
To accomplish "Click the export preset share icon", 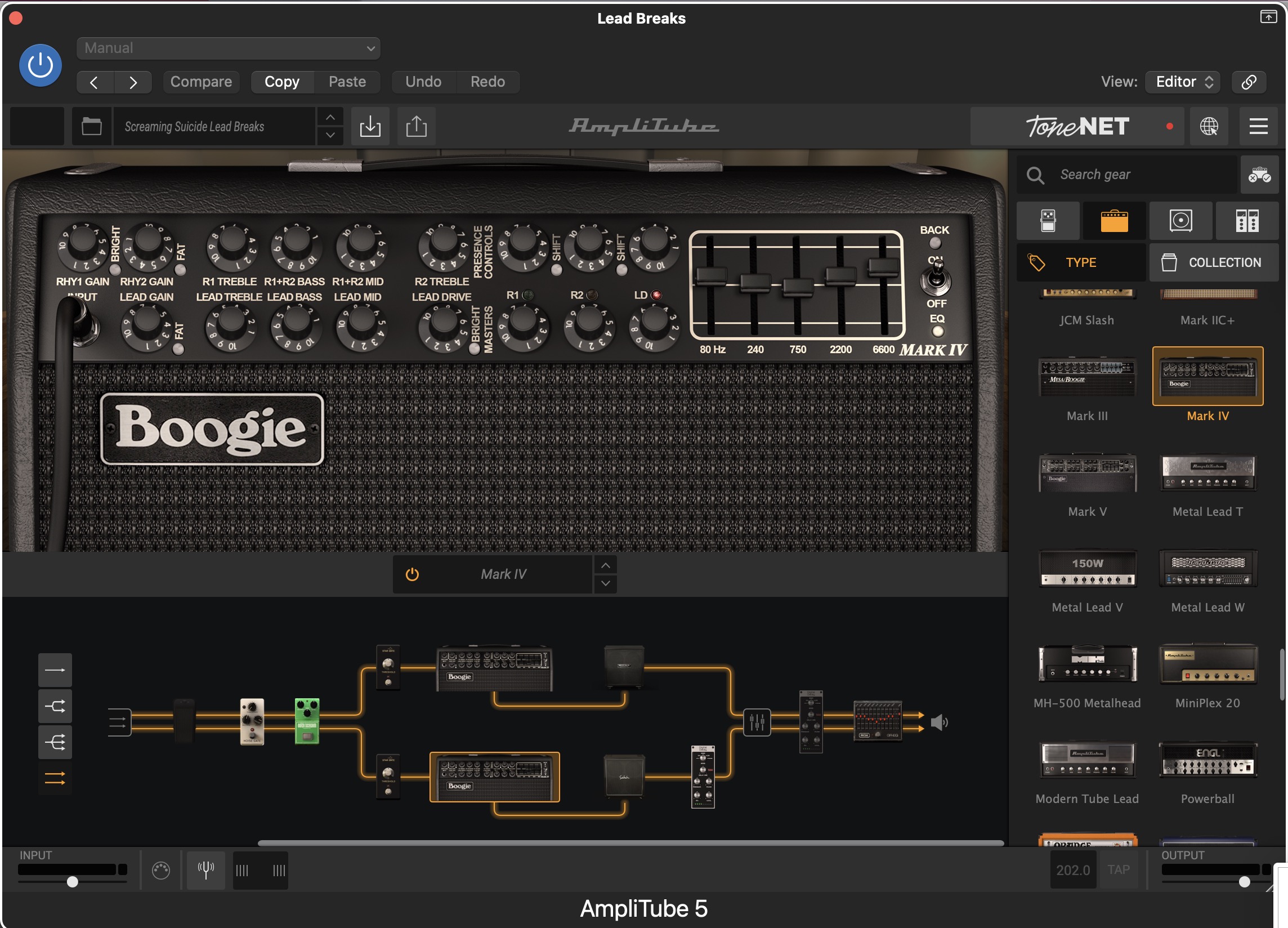I will pyautogui.click(x=417, y=126).
